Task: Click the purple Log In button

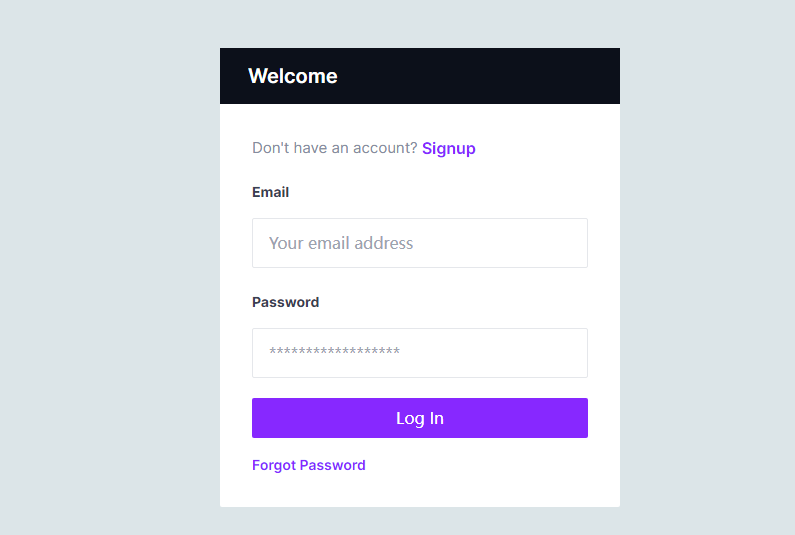Action: pos(420,418)
